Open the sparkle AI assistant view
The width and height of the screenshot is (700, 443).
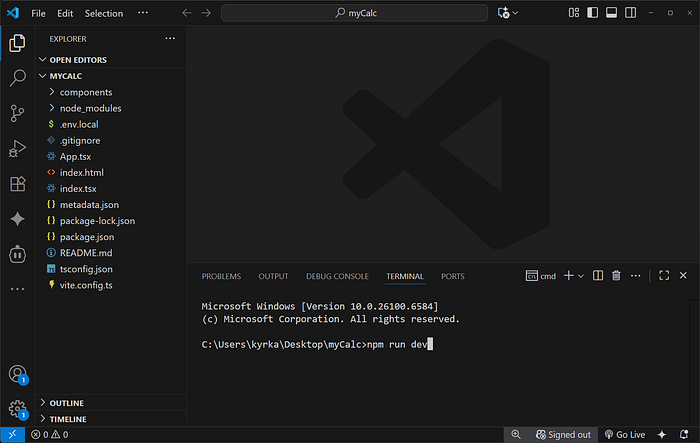point(17,219)
